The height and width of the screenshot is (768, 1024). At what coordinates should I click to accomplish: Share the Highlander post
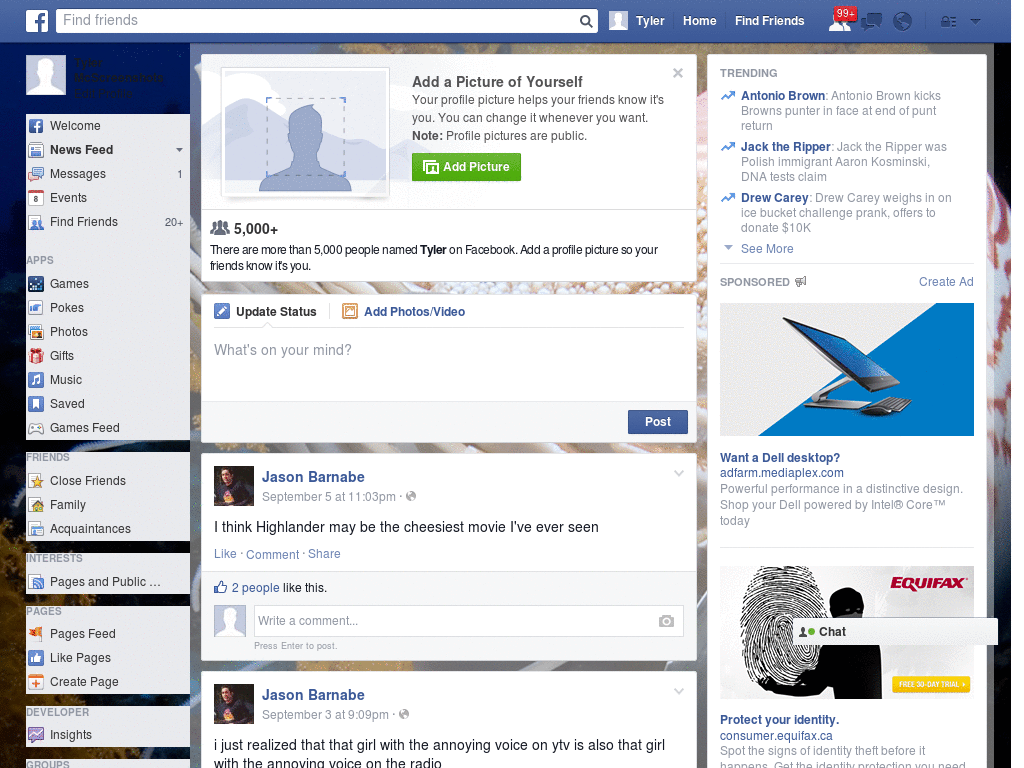324,554
